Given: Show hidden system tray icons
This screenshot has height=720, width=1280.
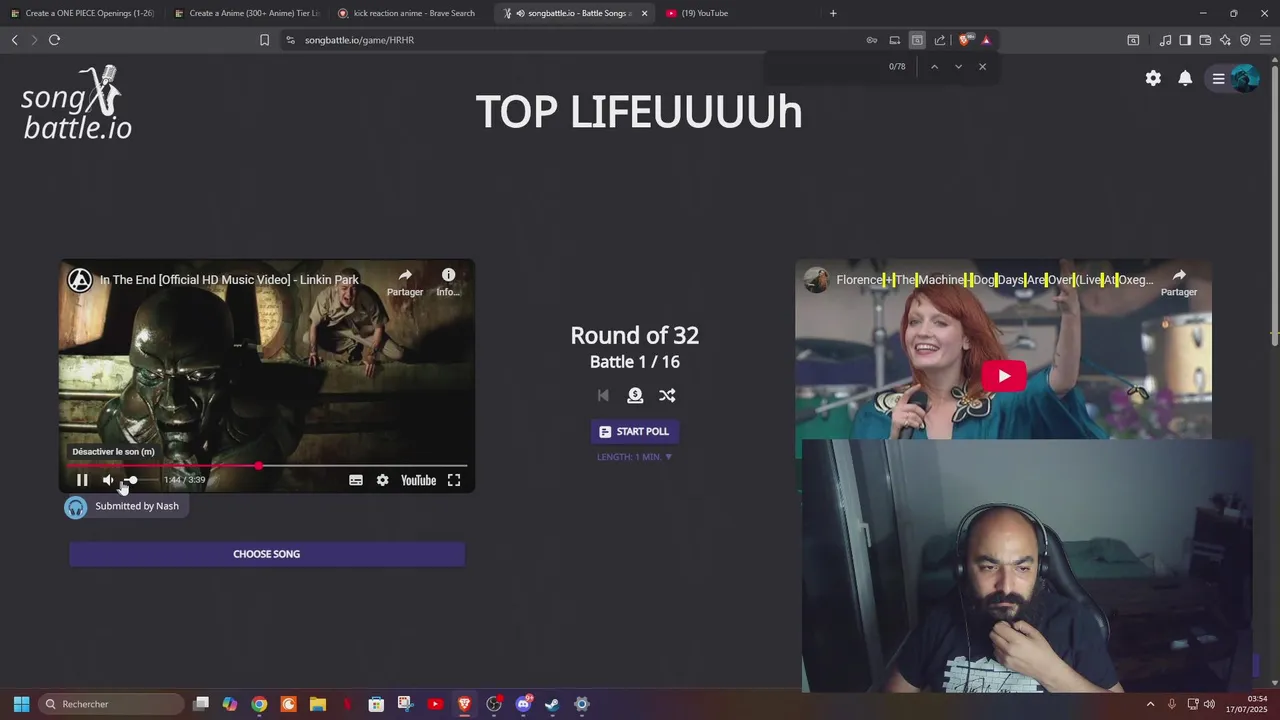Looking at the screenshot, I should click(x=1150, y=704).
